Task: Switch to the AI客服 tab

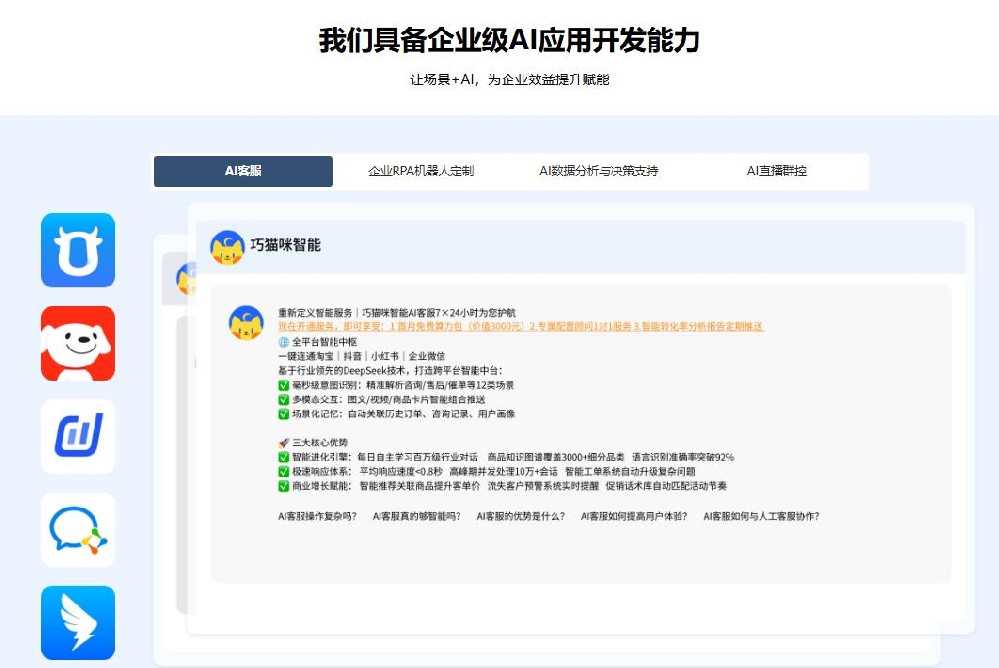Action: click(243, 171)
